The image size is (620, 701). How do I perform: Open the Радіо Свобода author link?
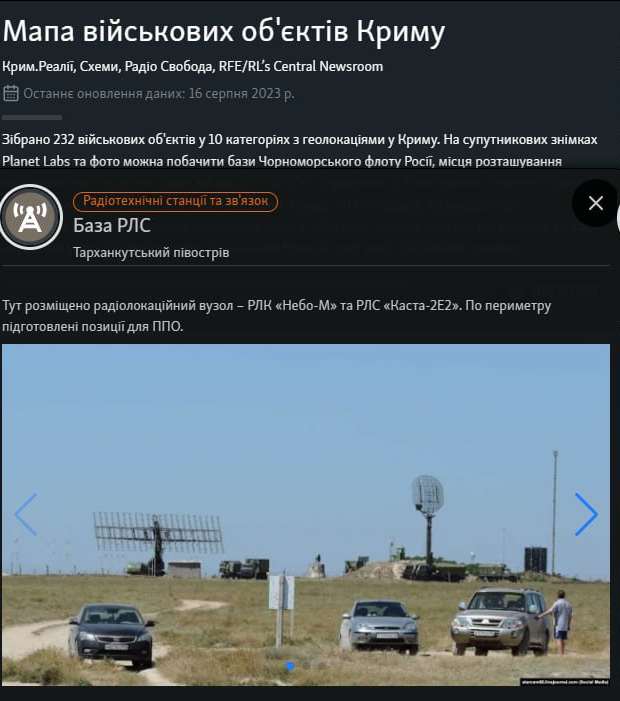169,67
